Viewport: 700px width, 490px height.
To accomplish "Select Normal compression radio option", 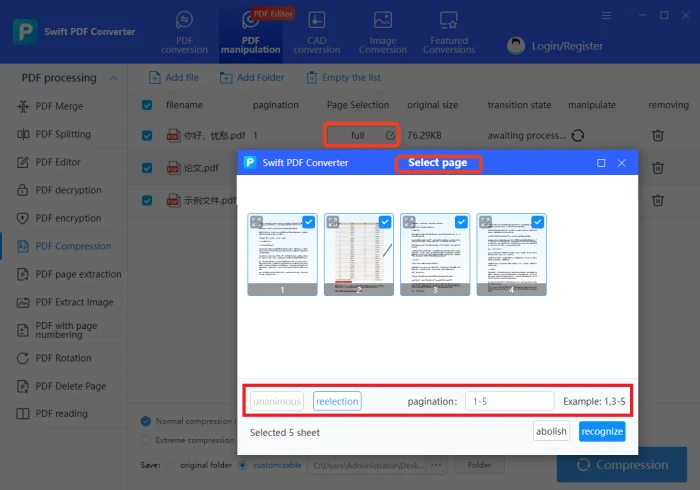I will tap(146, 421).
